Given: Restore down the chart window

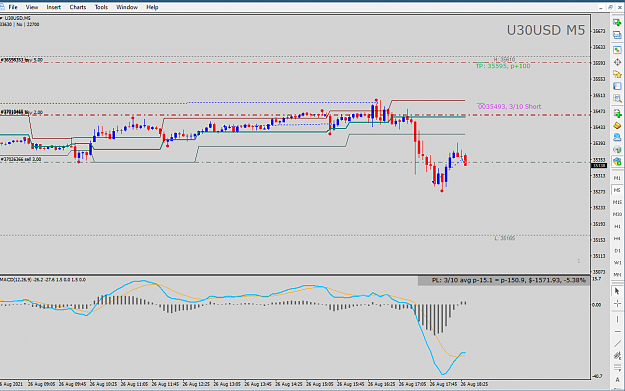Looking at the screenshot, I should pyautogui.click(x=610, y=7).
